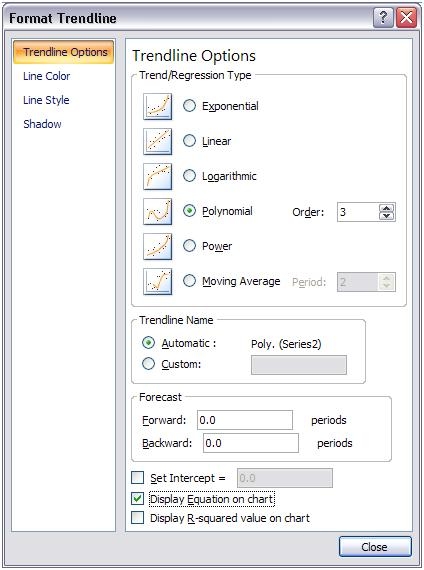
Task: Click the Close button
Action: [375, 547]
